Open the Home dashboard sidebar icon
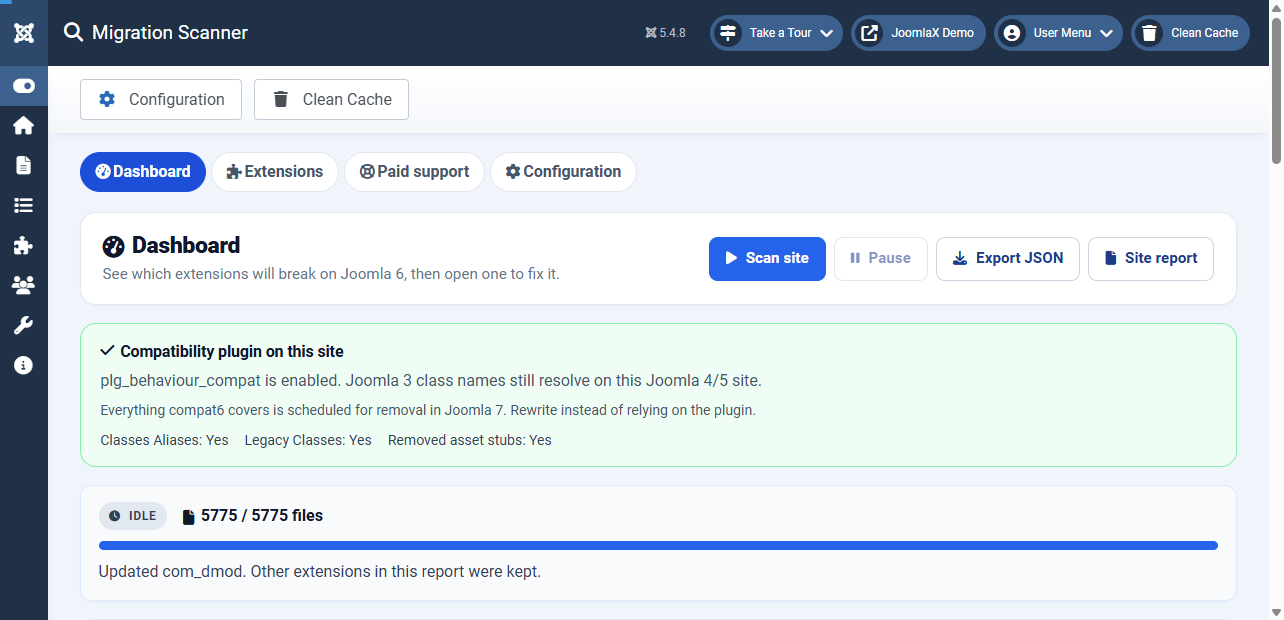The width and height of the screenshot is (1284, 620). [x=24, y=125]
